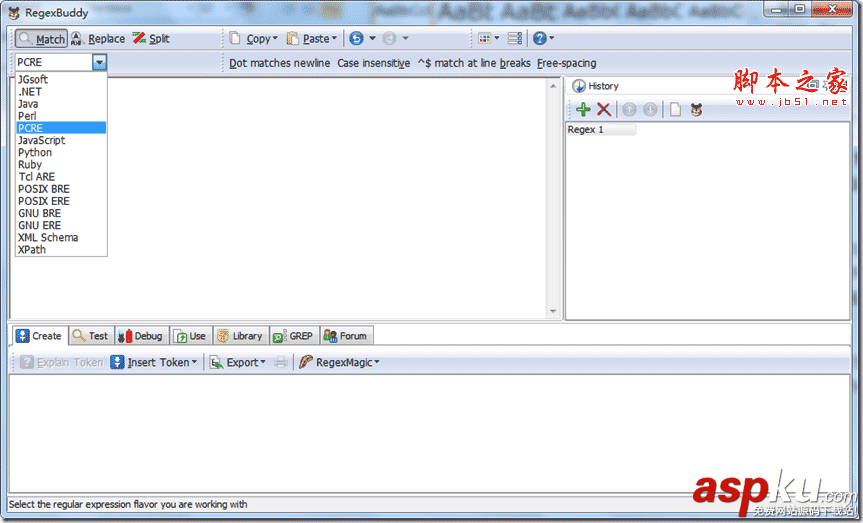Open the Debug tab
The height and width of the screenshot is (523, 863).
click(141, 336)
